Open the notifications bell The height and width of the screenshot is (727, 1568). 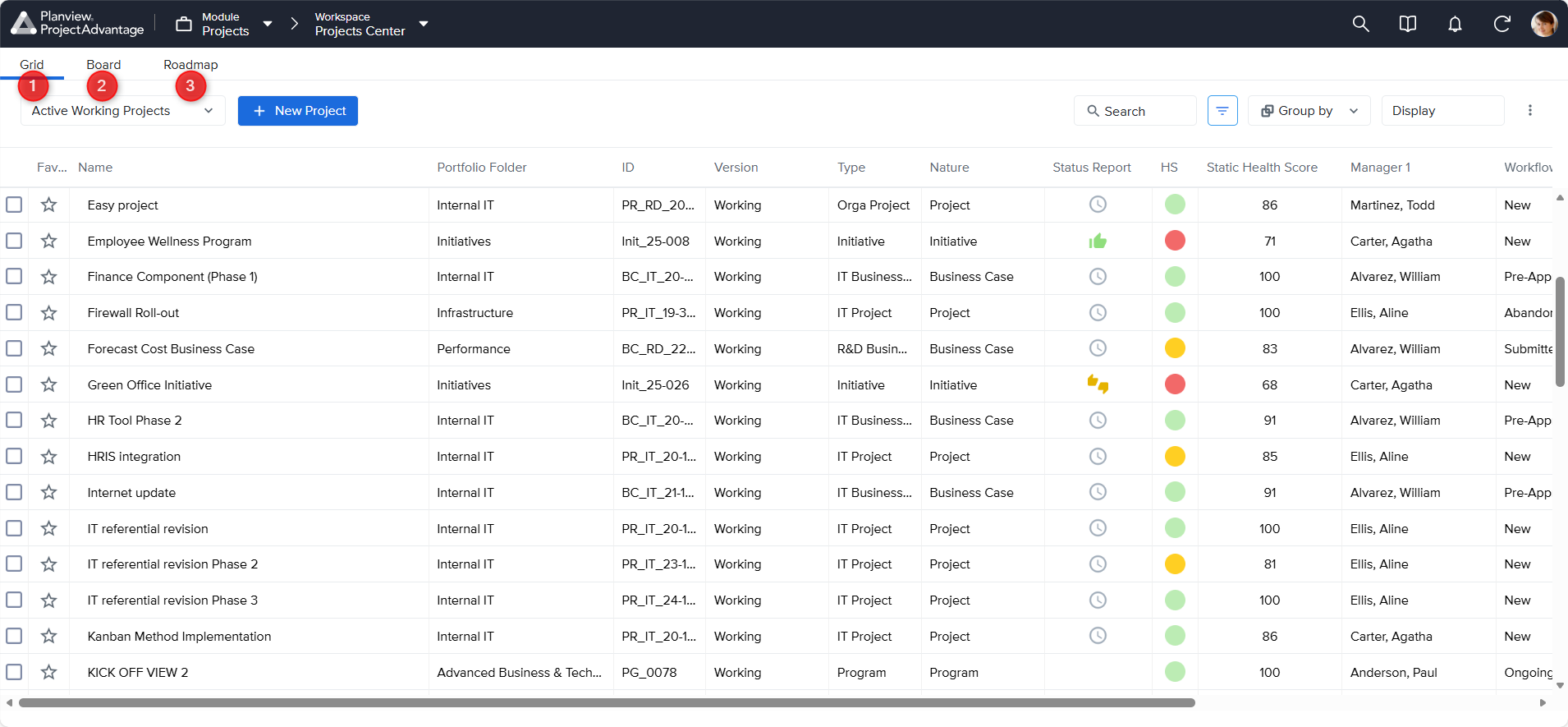click(1455, 24)
